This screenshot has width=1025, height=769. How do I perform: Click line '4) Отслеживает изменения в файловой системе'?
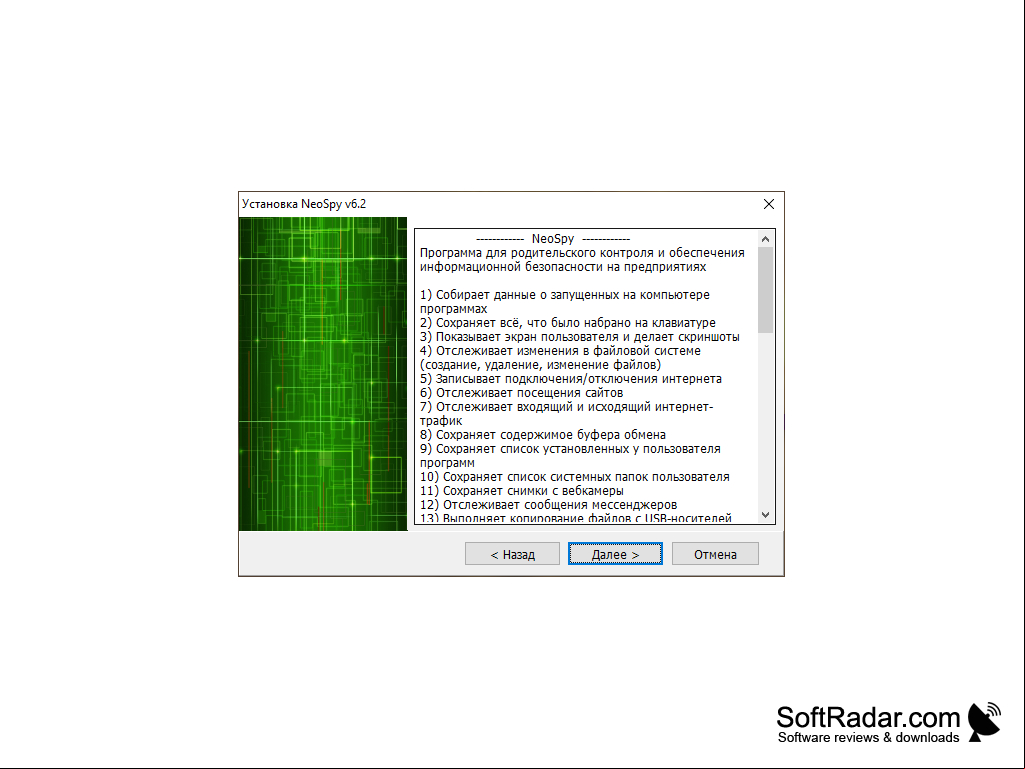click(560, 350)
